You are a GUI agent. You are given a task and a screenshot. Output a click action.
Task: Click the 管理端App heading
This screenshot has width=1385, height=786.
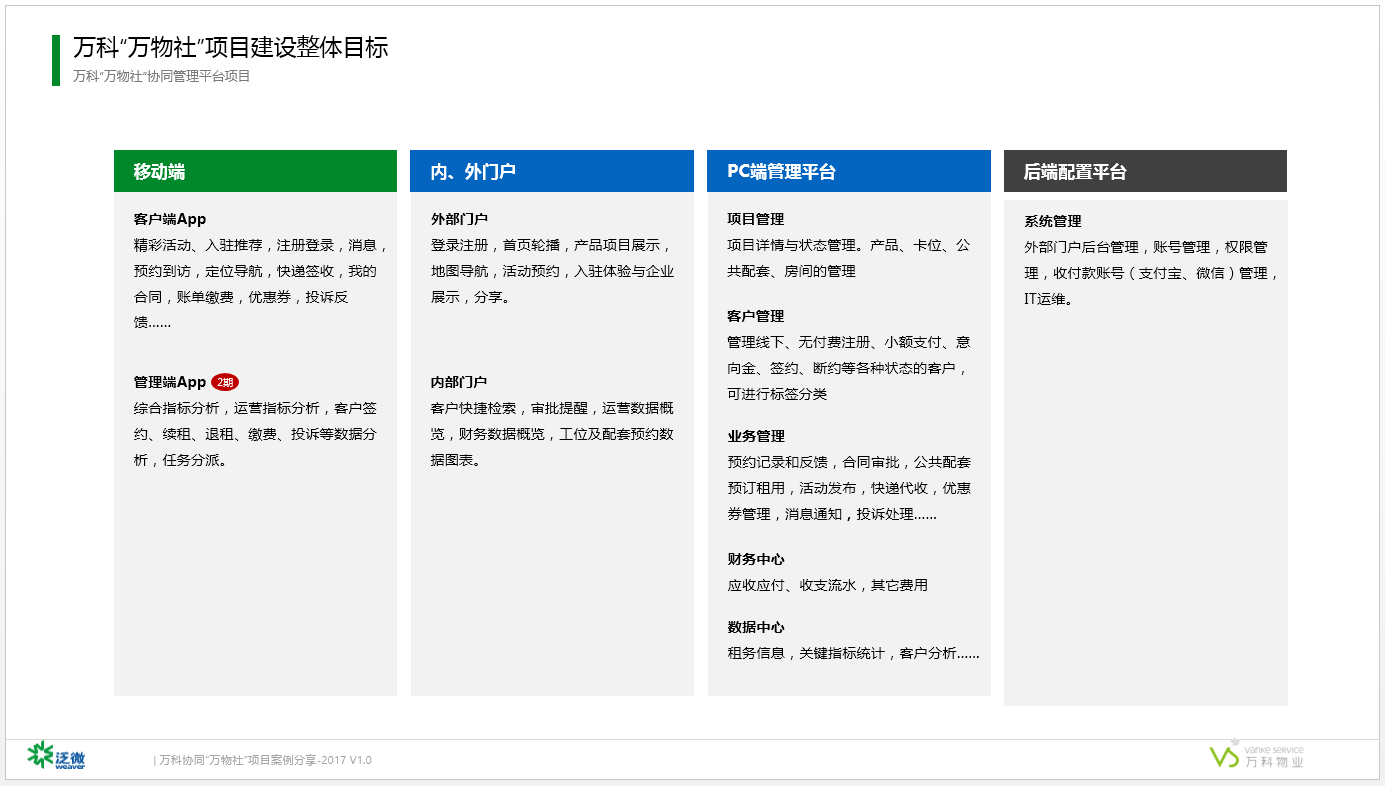170,382
